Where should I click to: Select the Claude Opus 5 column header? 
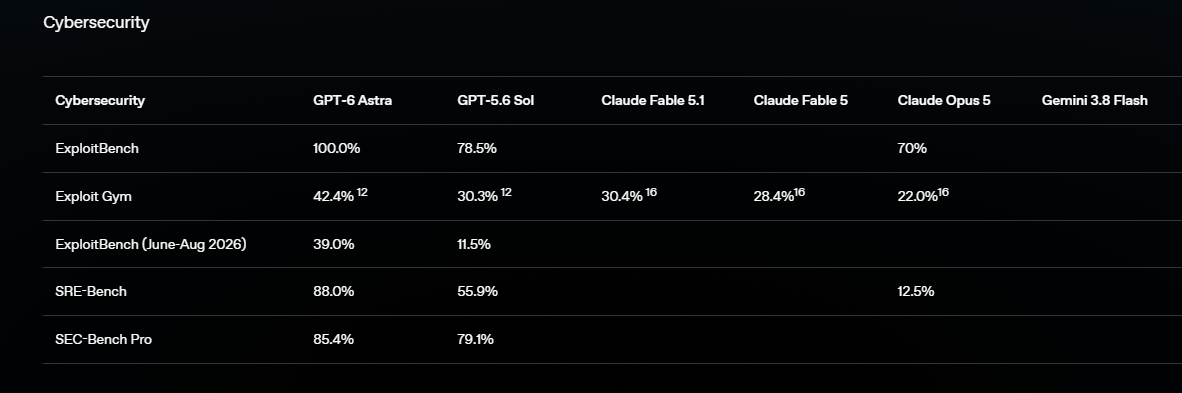pyautogui.click(x=944, y=100)
